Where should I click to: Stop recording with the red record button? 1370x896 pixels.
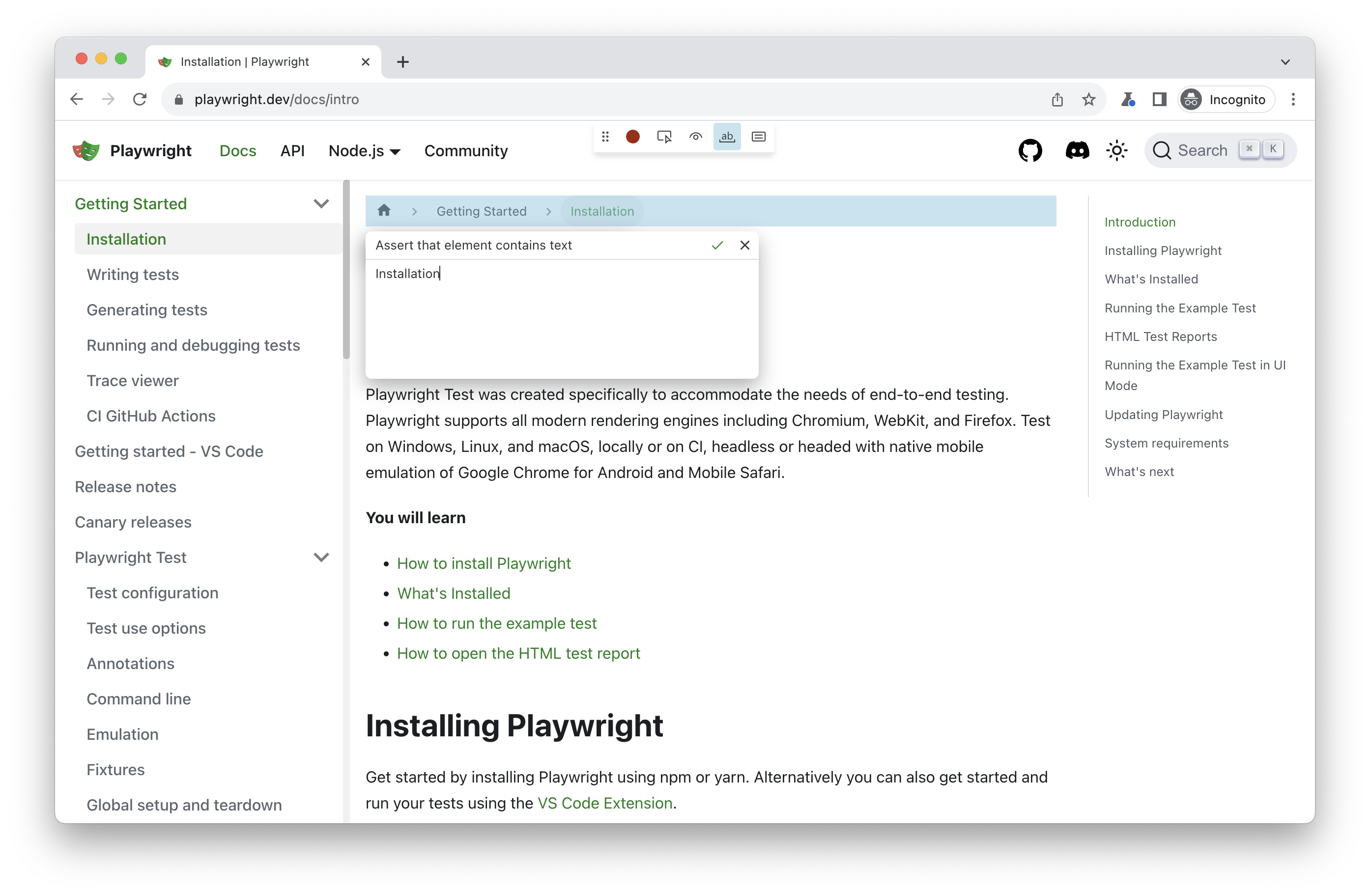[632, 137]
